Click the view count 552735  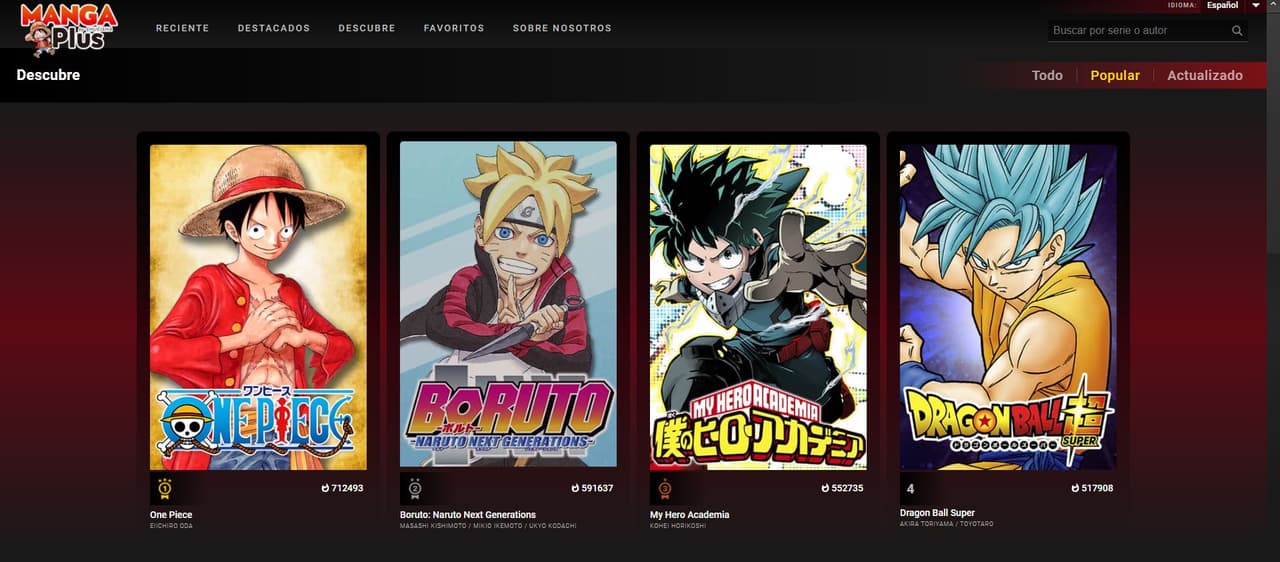848,488
